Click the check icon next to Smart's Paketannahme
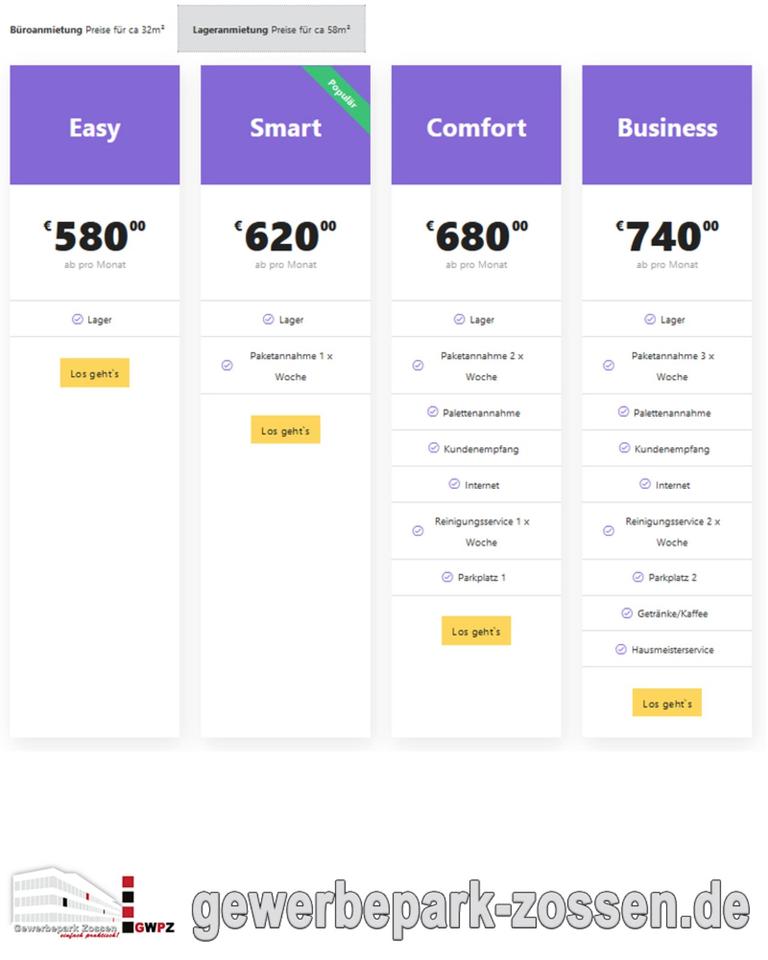The width and height of the screenshot is (768, 960). coord(227,366)
